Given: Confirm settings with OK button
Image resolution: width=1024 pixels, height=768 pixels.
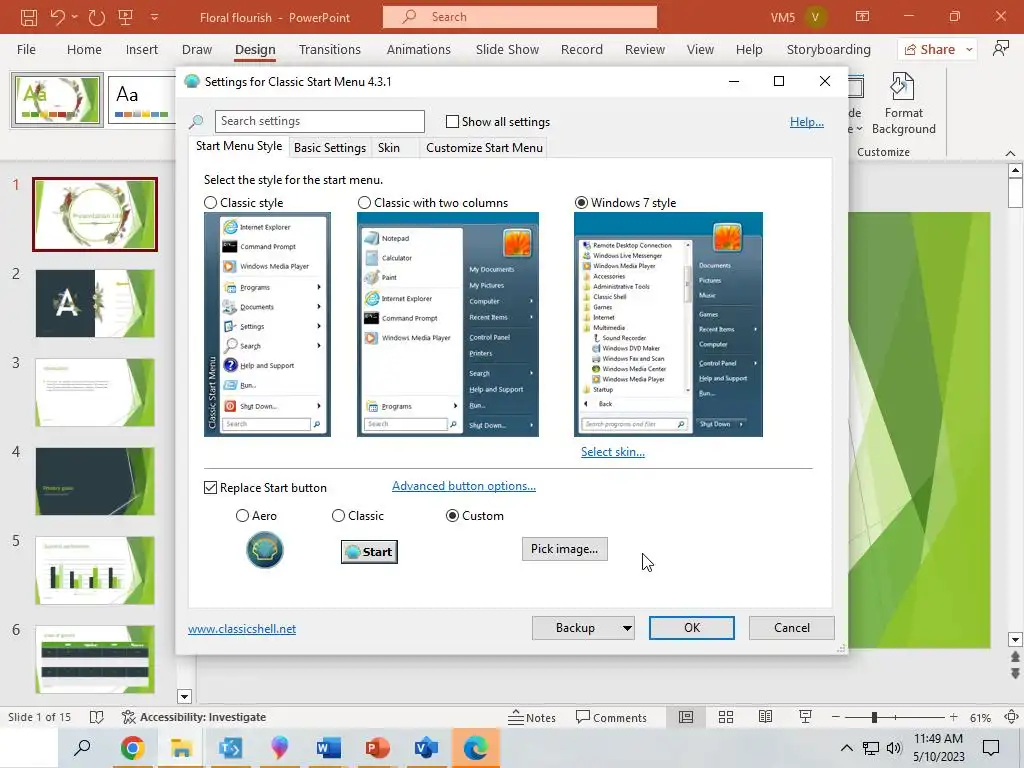Looking at the screenshot, I should [692, 628].
